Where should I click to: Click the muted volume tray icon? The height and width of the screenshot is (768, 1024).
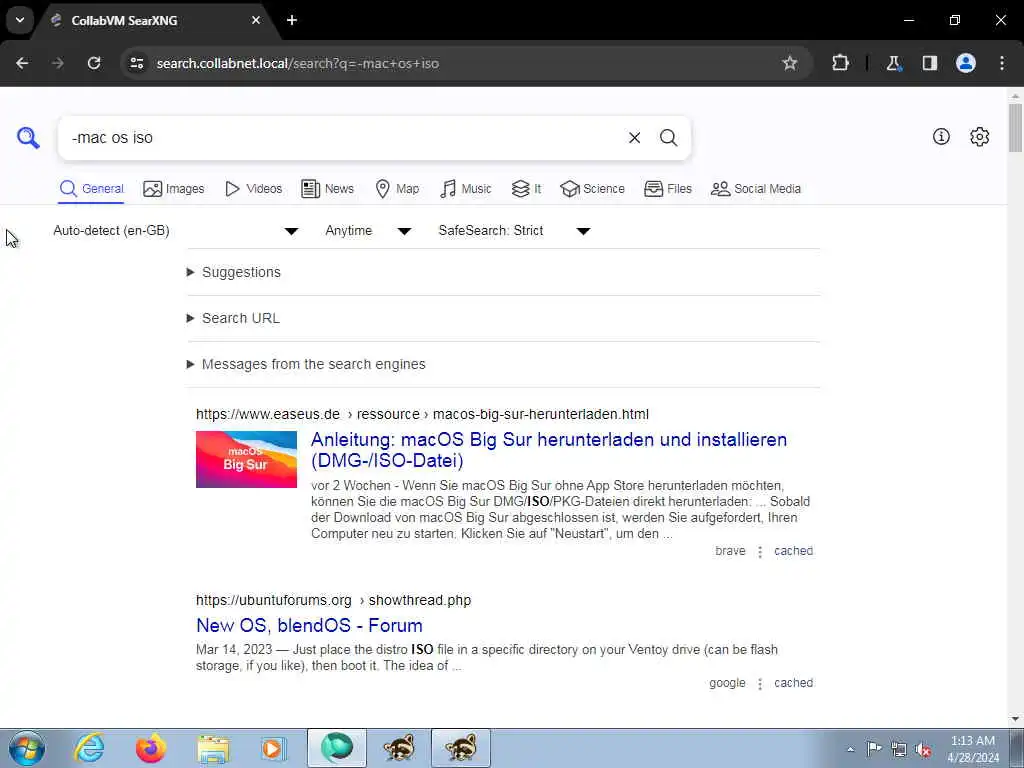point(923,750)
